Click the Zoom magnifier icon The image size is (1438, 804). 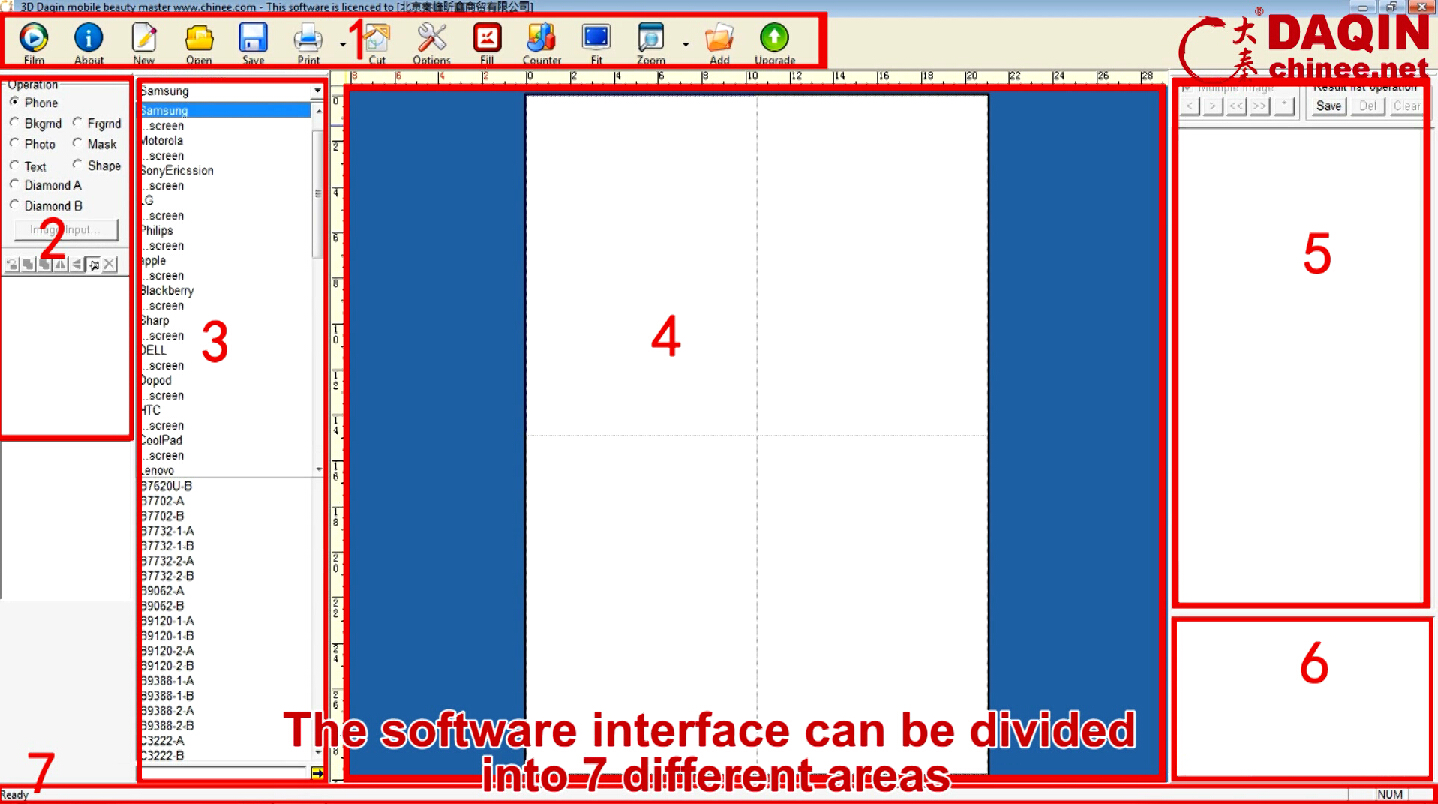click(x=651, y=39)
